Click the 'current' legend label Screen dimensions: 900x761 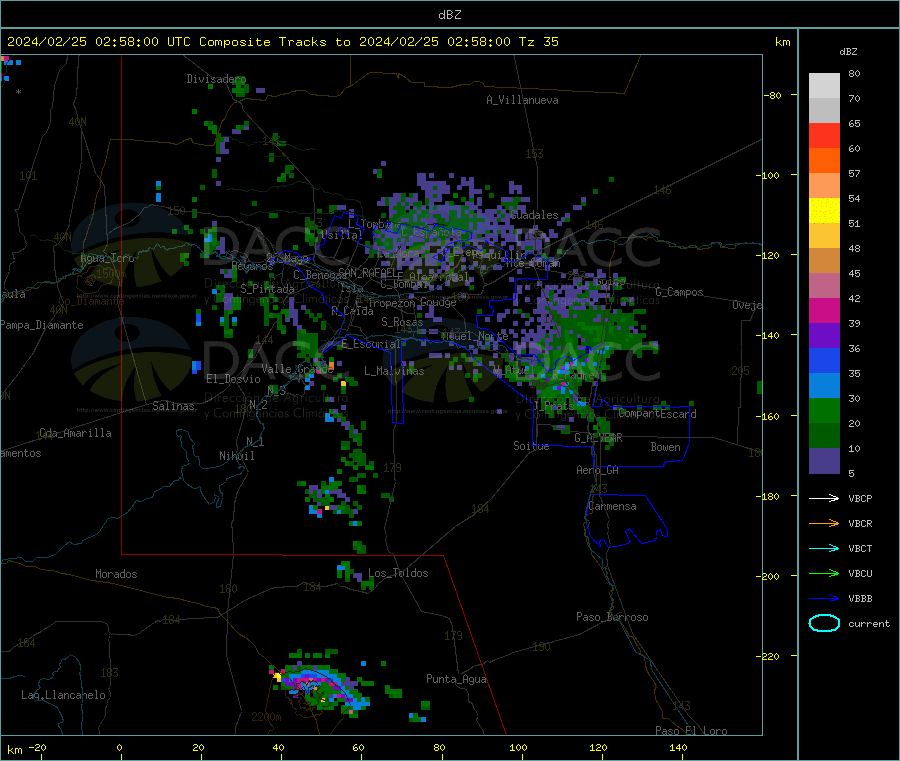(x=869, y=624)
